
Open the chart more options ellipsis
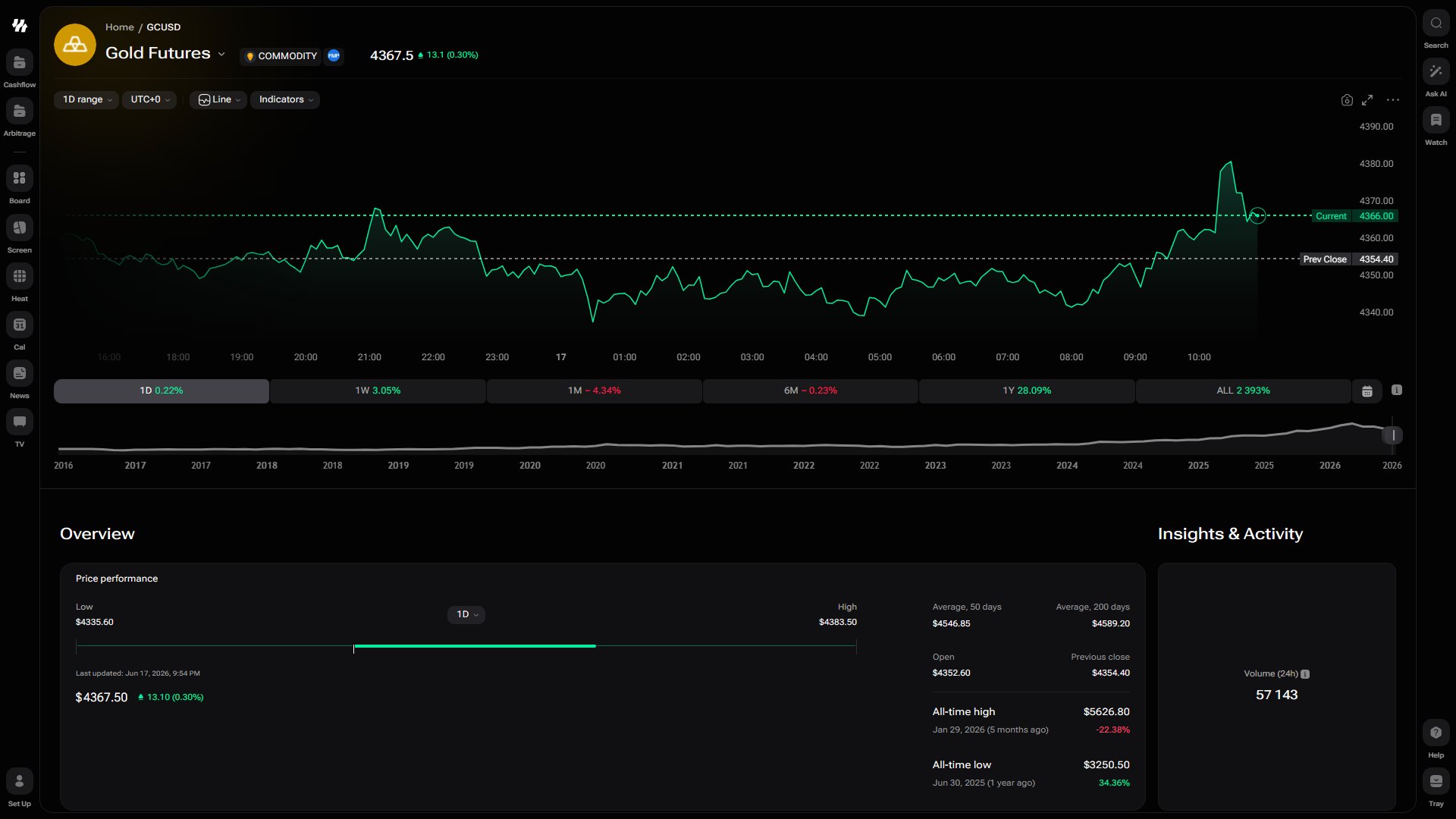[1393, 100]
